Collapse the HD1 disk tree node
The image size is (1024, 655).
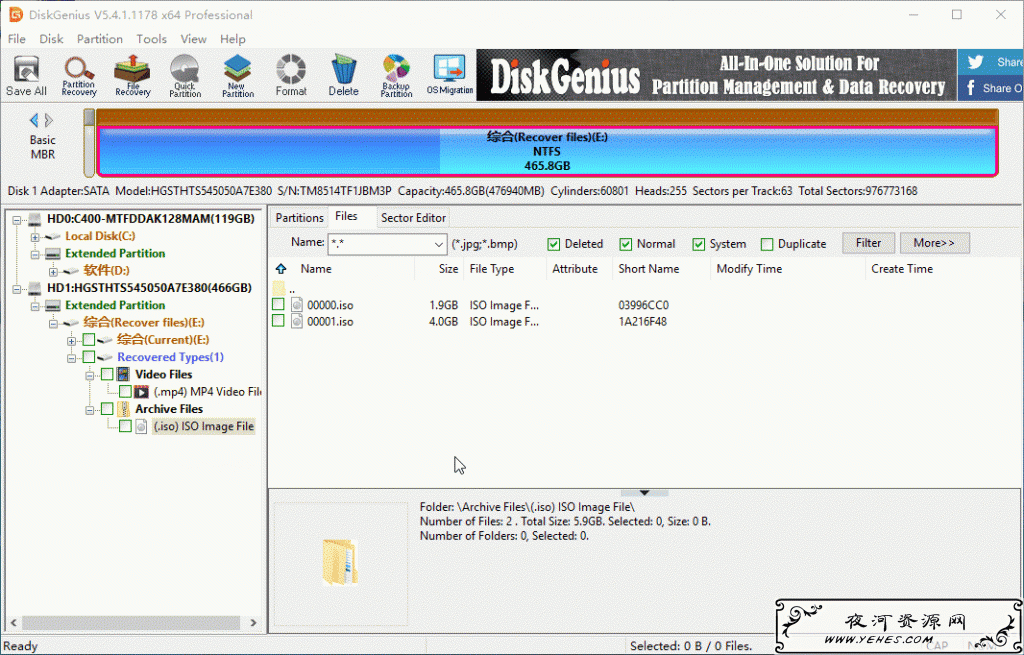pyautogui.click(x=17, y=289)
